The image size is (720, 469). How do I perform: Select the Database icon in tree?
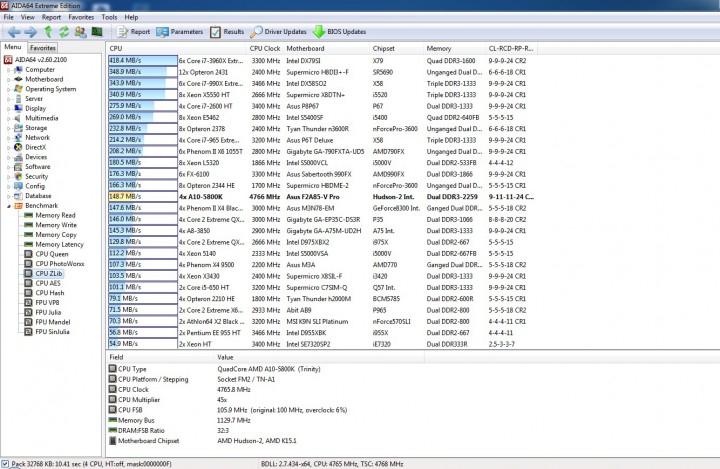[x=18, y=196]
